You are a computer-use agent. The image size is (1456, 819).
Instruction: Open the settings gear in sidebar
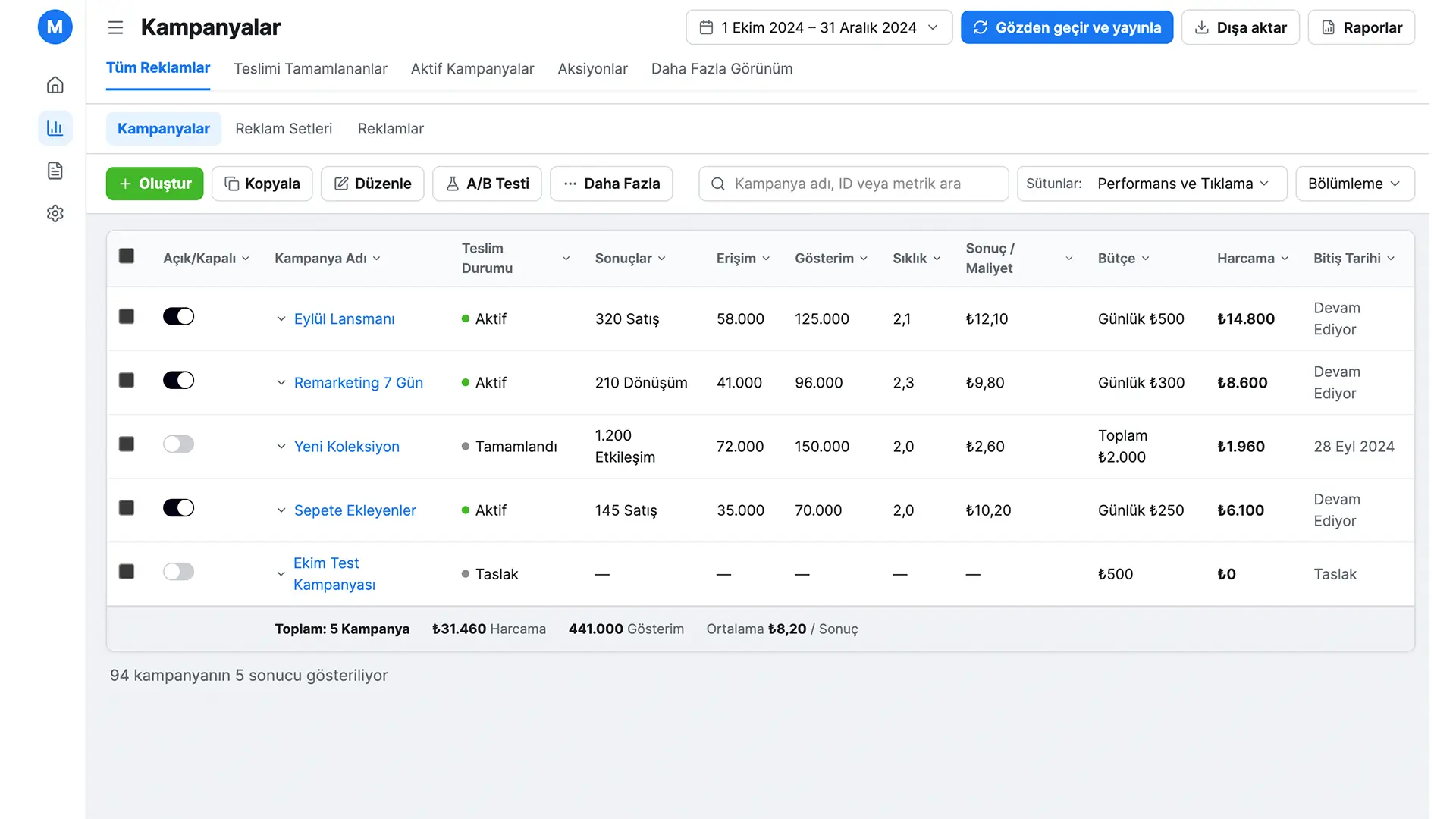(x=55, y=214)
